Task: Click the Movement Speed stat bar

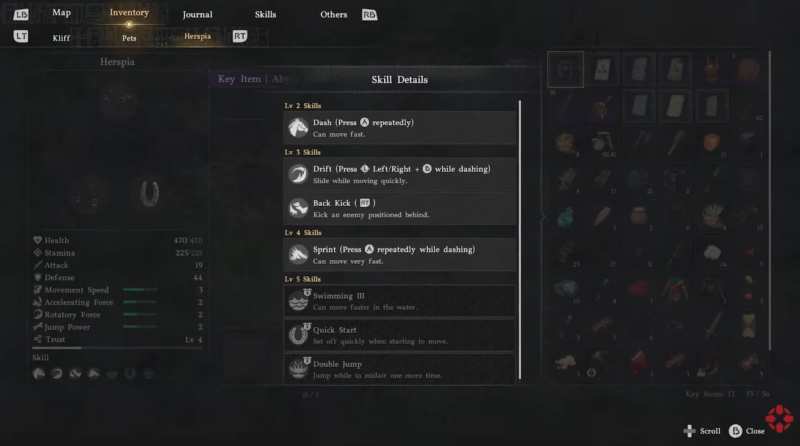Action: click(x=140, y=289)
